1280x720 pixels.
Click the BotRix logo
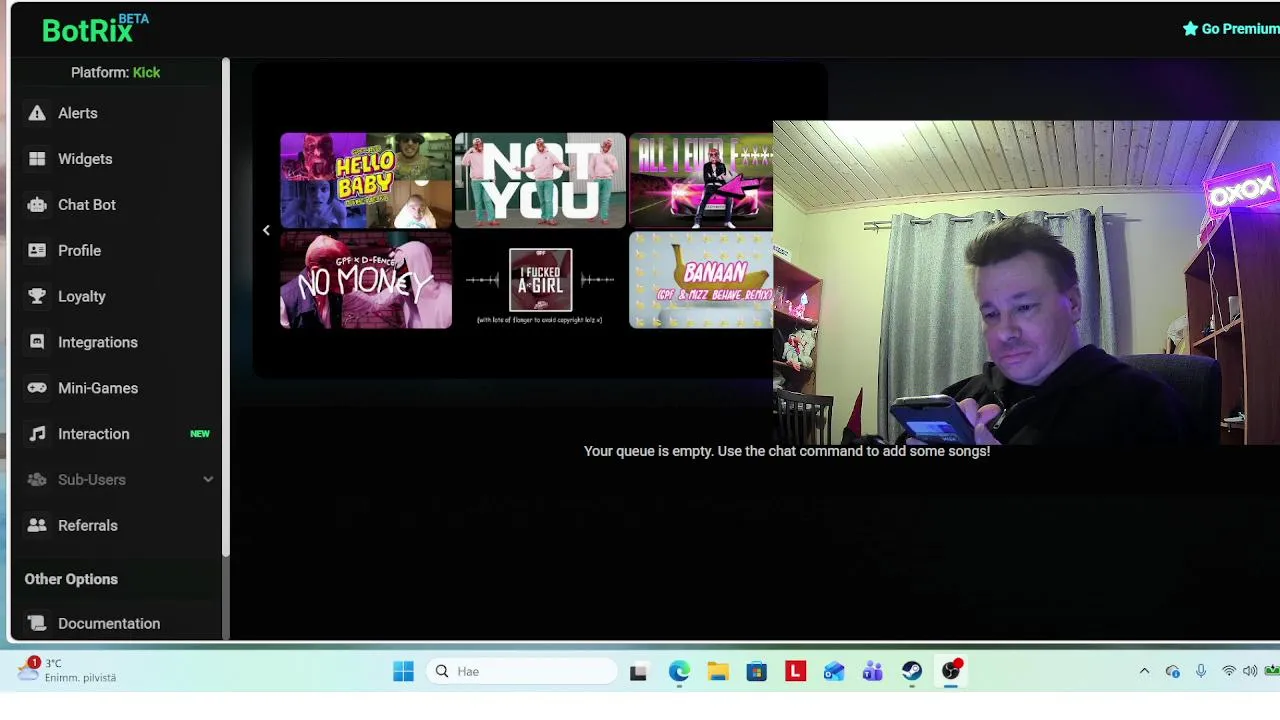tap(94, 29)
